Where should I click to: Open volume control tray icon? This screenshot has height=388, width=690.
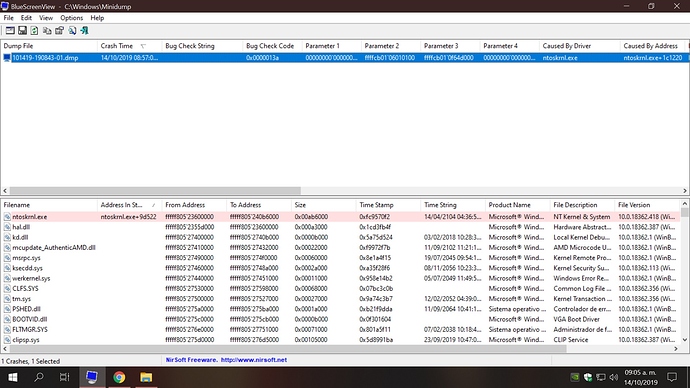pos(613,377)
